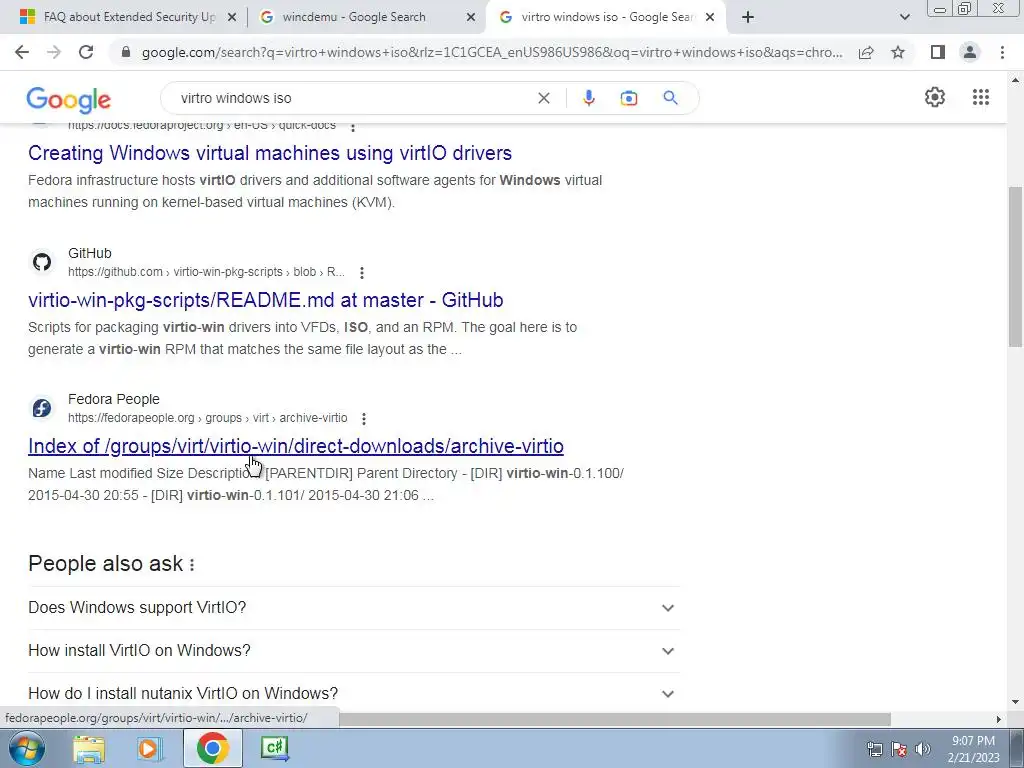Open Windows Start menu
1024x768 pixels.
[x=26, y=748]
